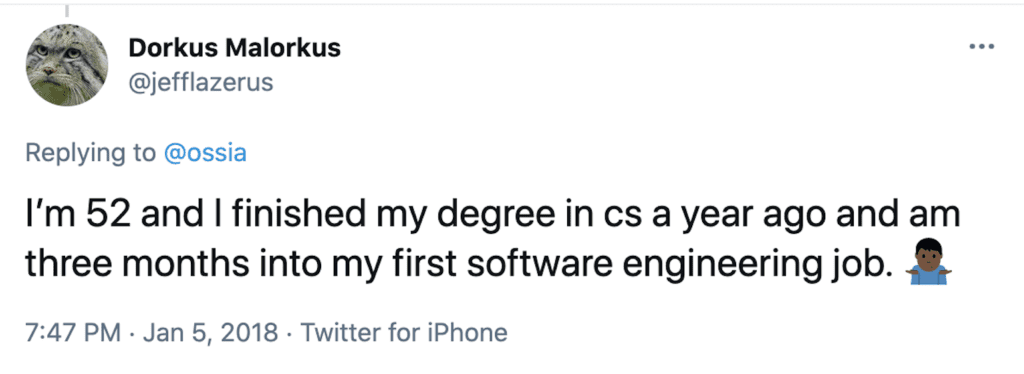
Task: Click the 7:47 PM timestamp
Action: (x=73, y=333)
